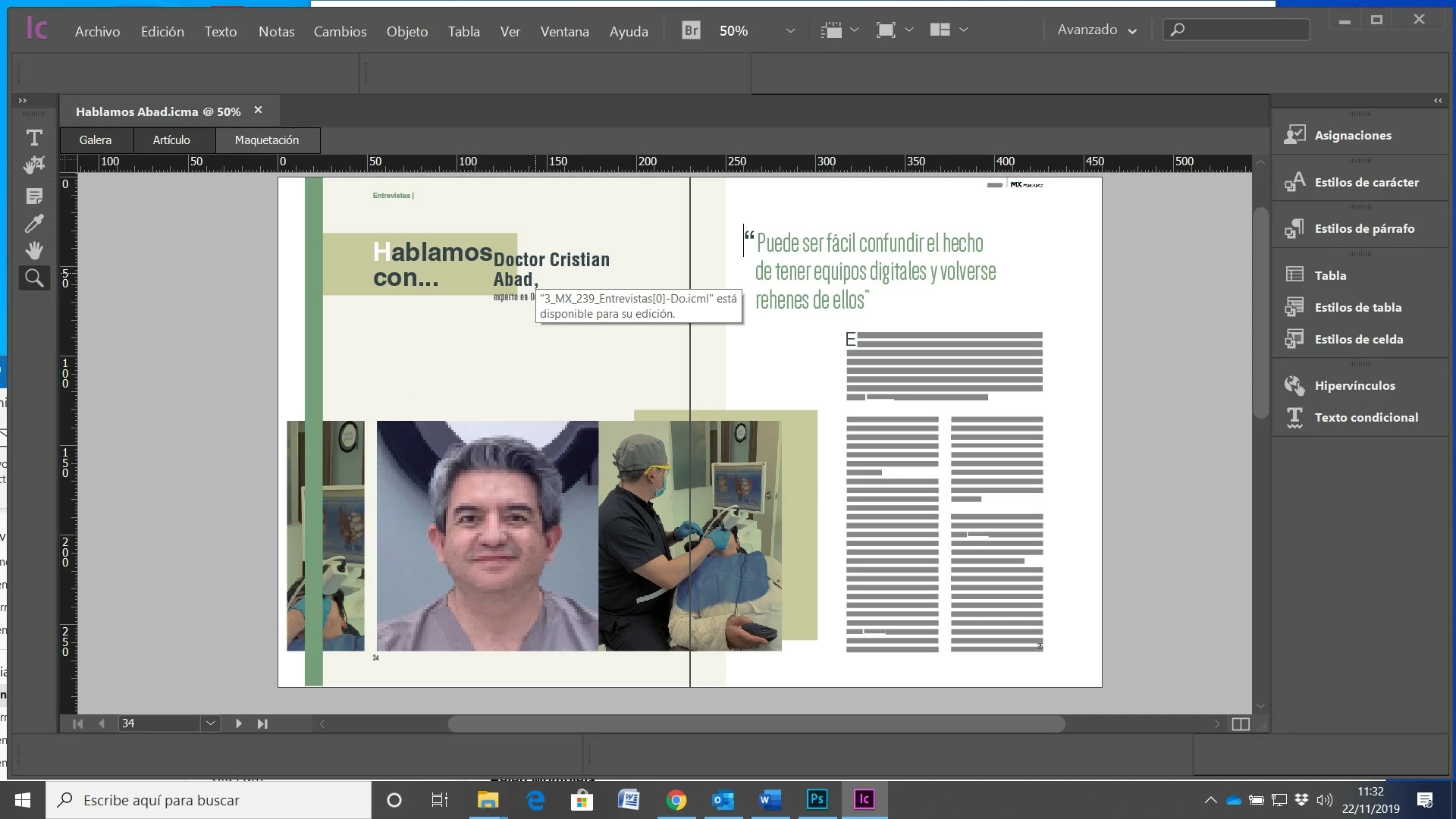The height and width of the screenshot is (819, 1456).
Task: Select the Zoom tool
Action: pyautogui.click(x=34, y=278)
